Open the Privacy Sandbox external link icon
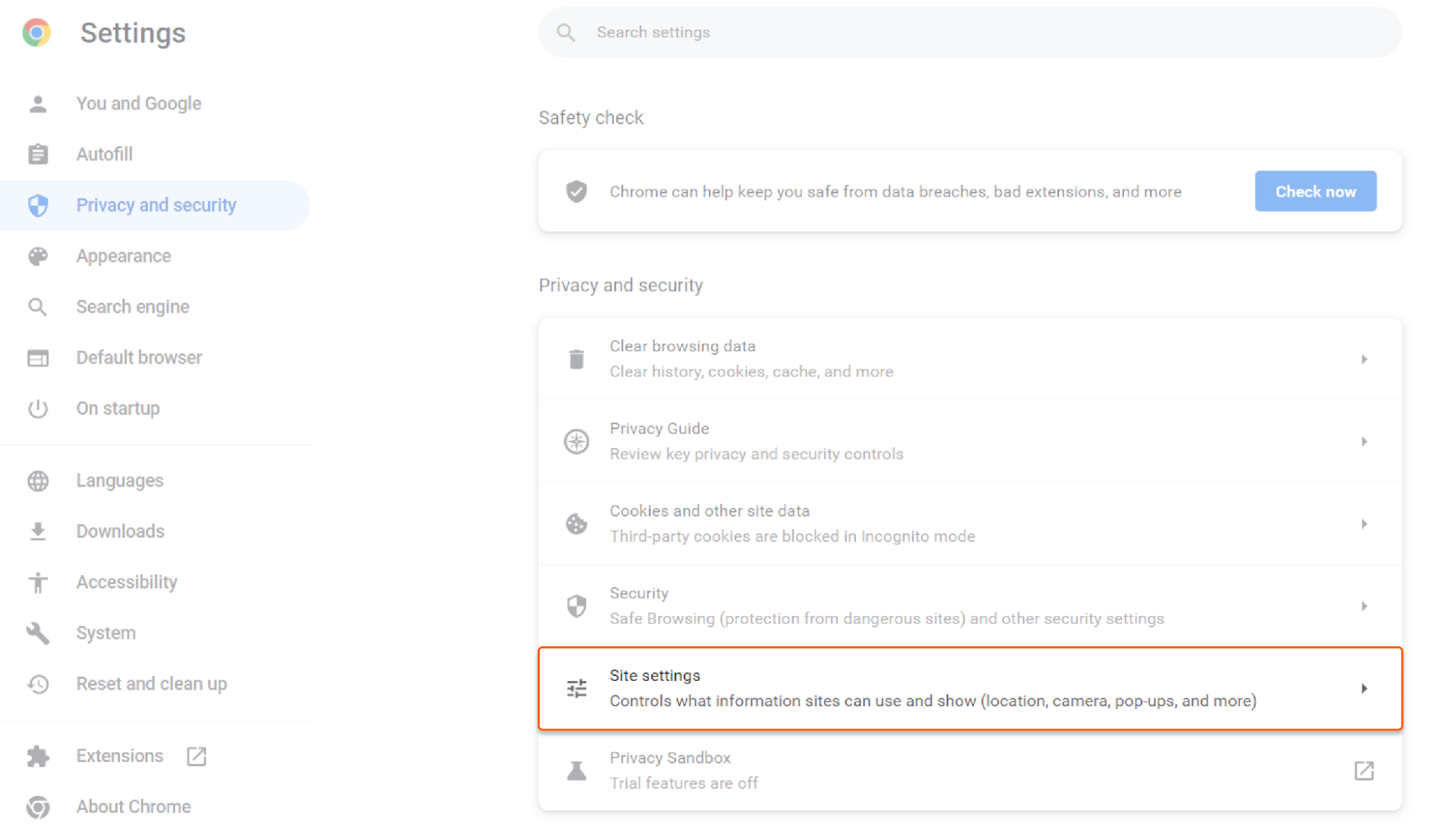Image resolution: width=1445 pixels, height=840 pixels. coord(1363,771)
